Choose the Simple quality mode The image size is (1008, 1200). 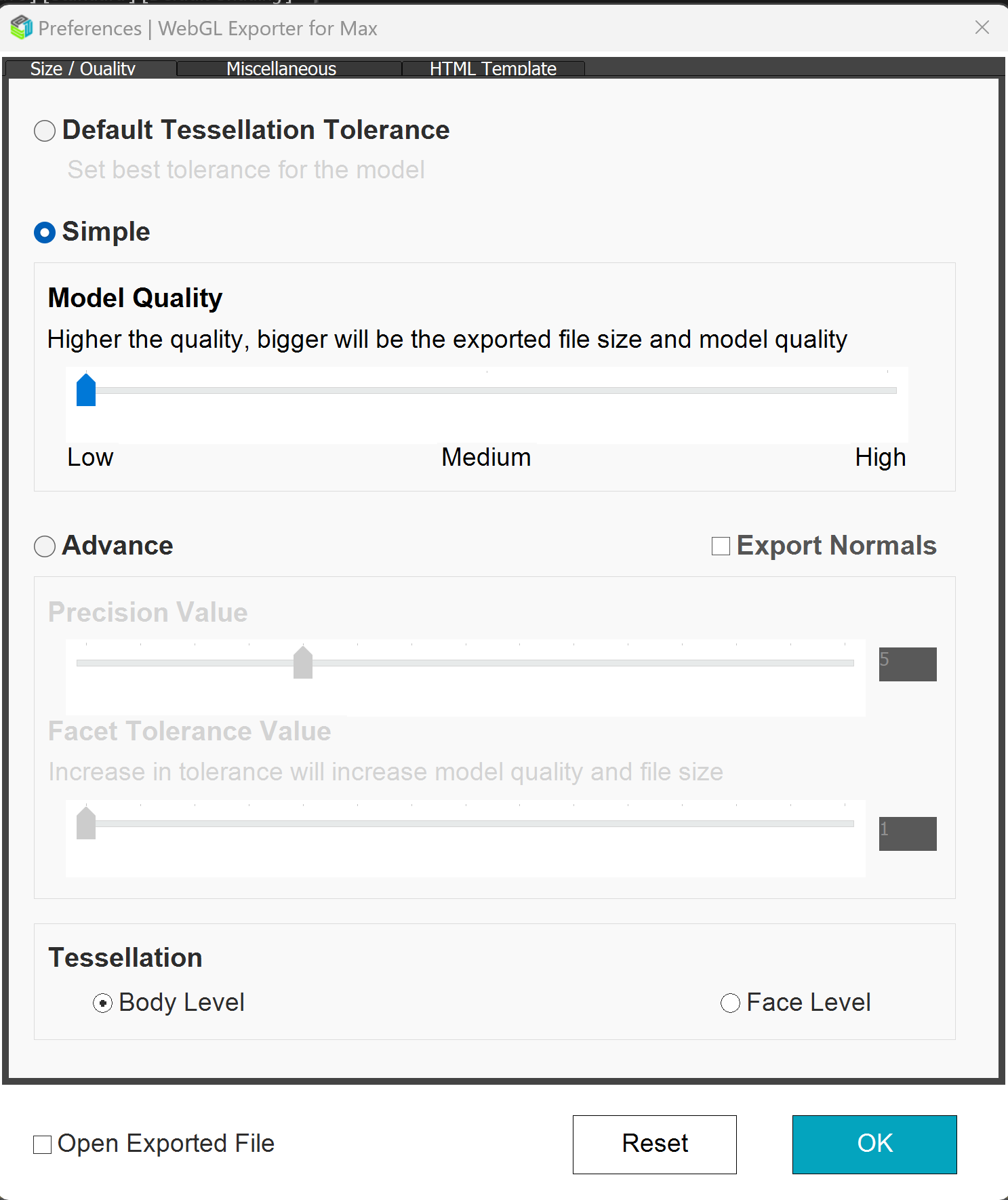pyautogui.click(x=45, y=233)
